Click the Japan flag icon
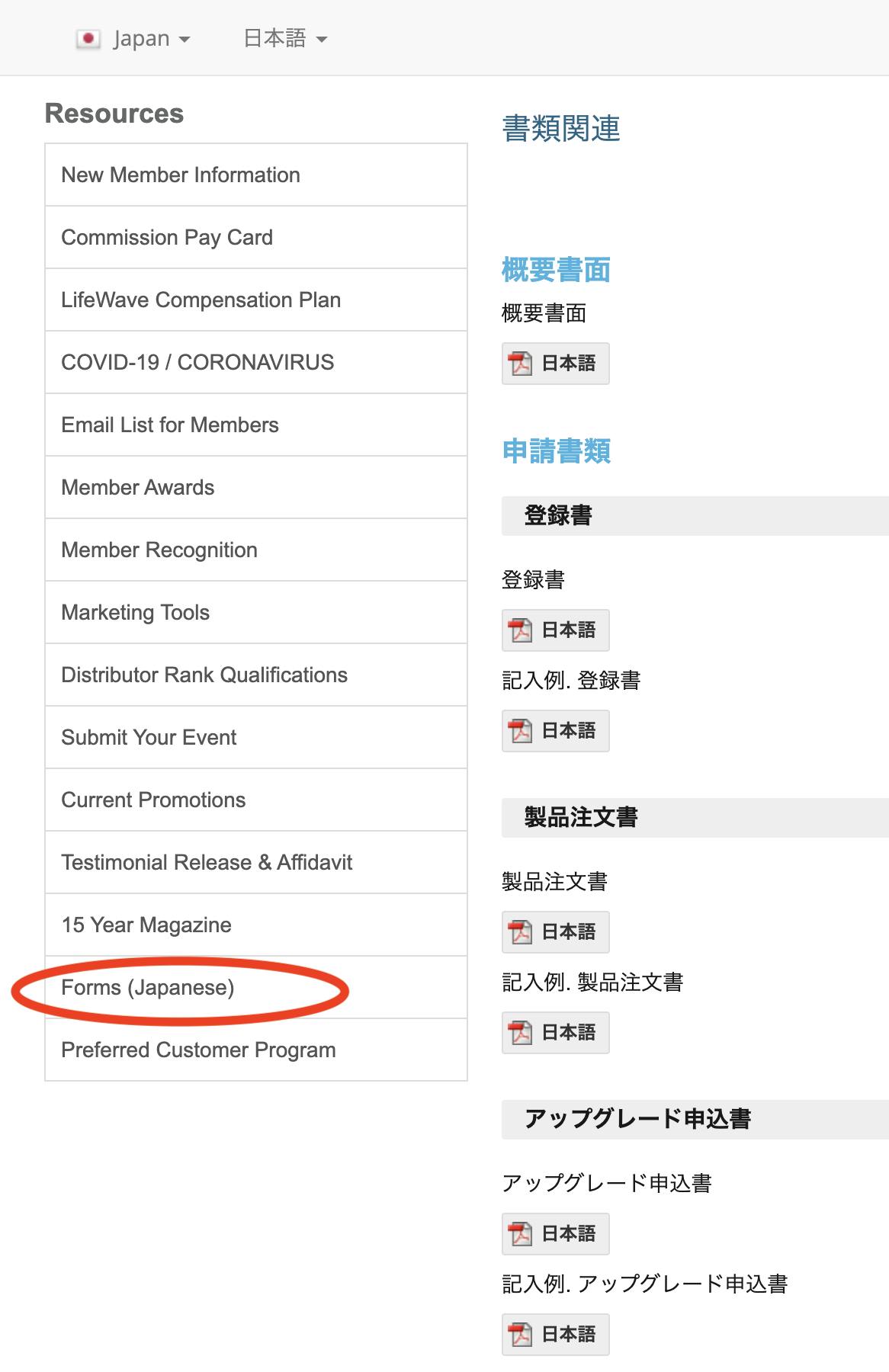Screen dimensions: 889x1372 point(88,39)
